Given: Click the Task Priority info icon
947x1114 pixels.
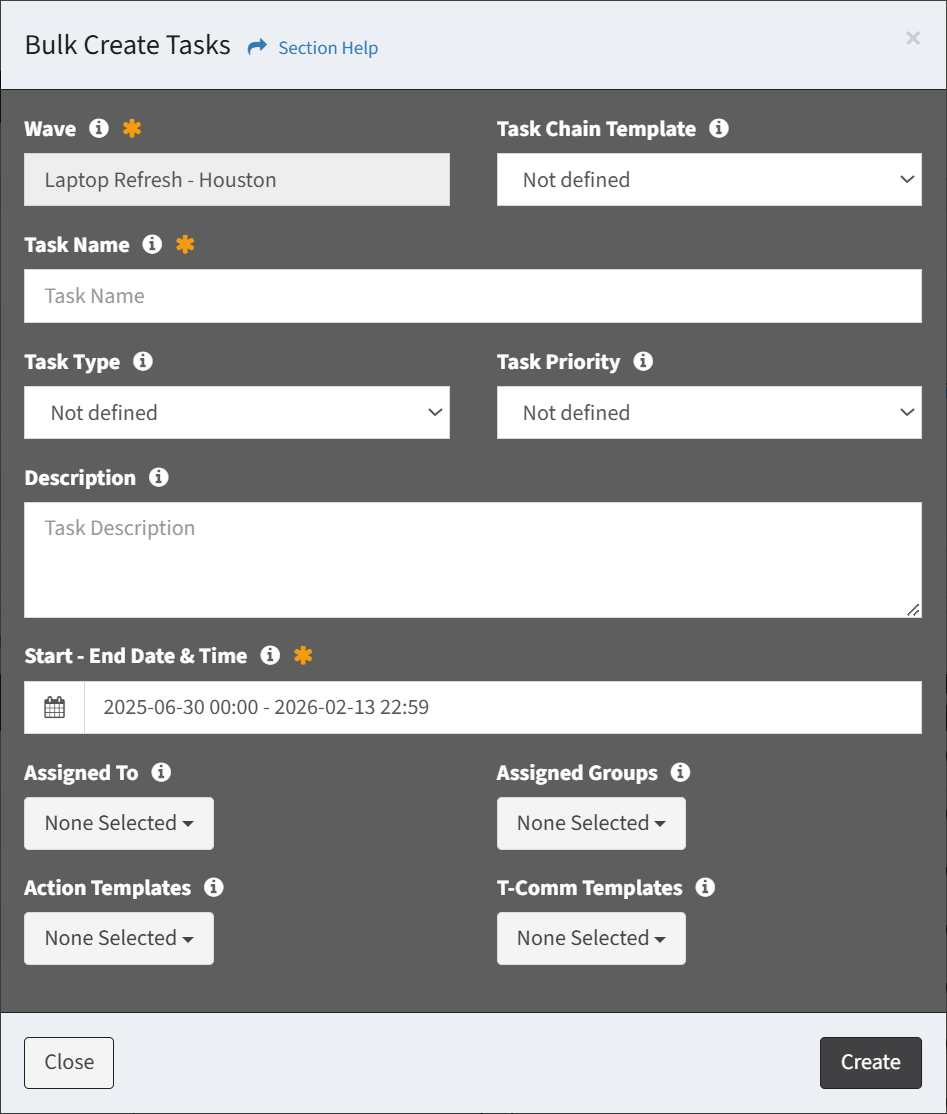Looking at the screenshot, I should pyautogui.click(x=643, y=361).
